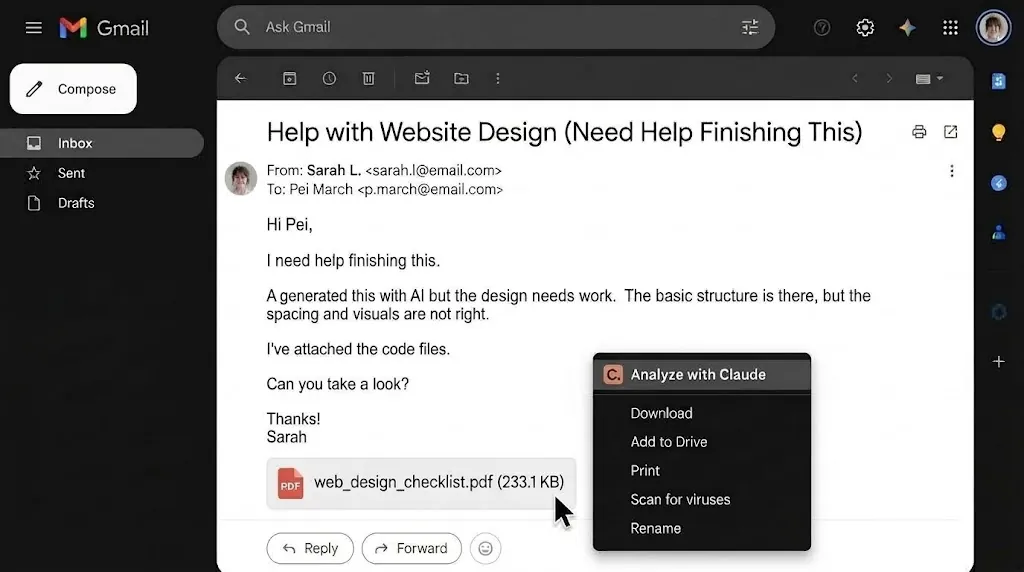Open toolbar more options dots
The image size is (1024, 572).
point(498,78)
